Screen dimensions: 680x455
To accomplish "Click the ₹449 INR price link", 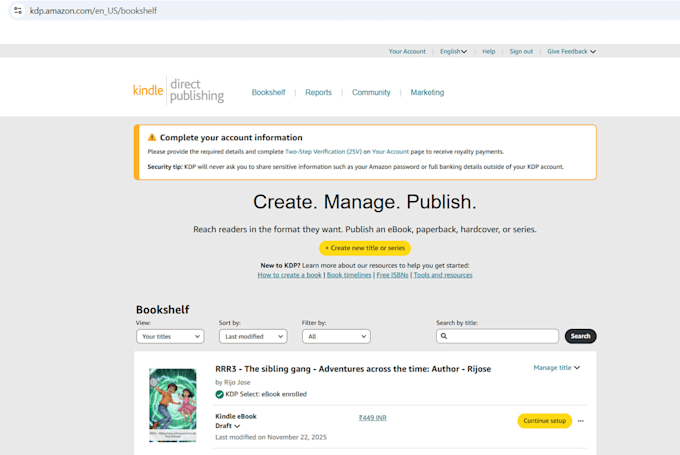I will click(372, 418).
